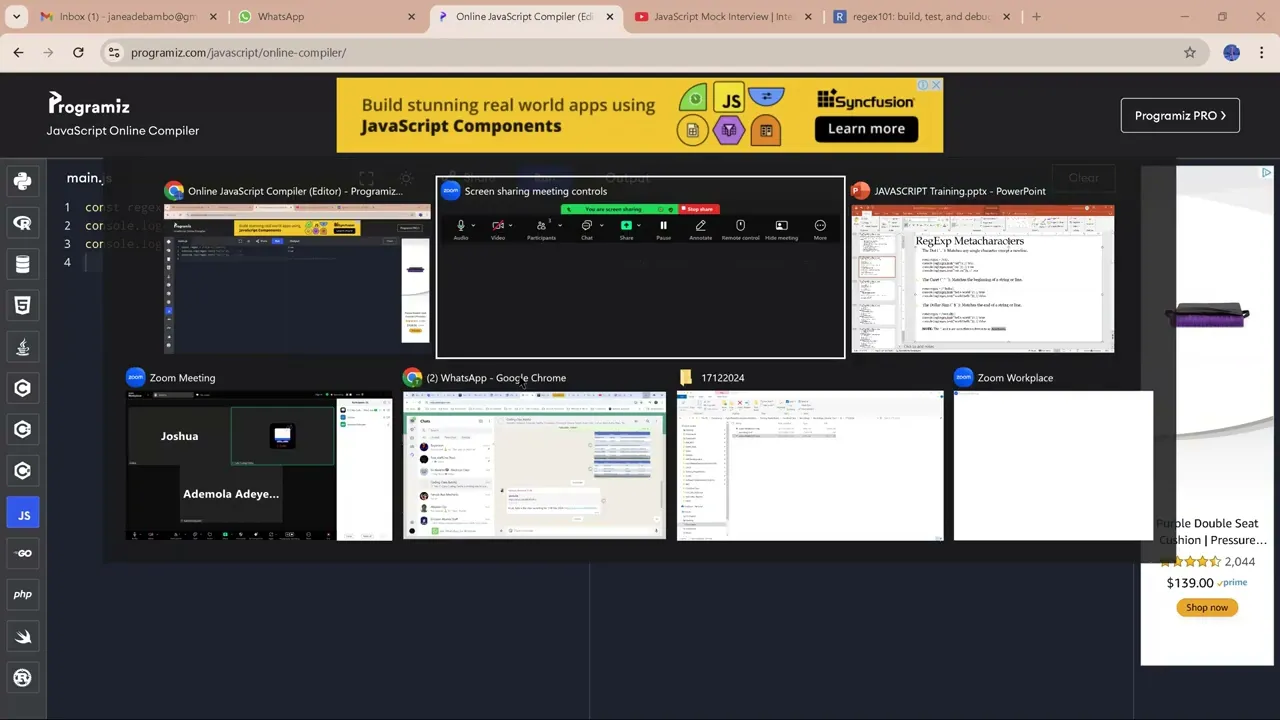The image size is (1280, 720).
Task: Open the HTML5 editor sidebar icon
Action: [23, 305]
